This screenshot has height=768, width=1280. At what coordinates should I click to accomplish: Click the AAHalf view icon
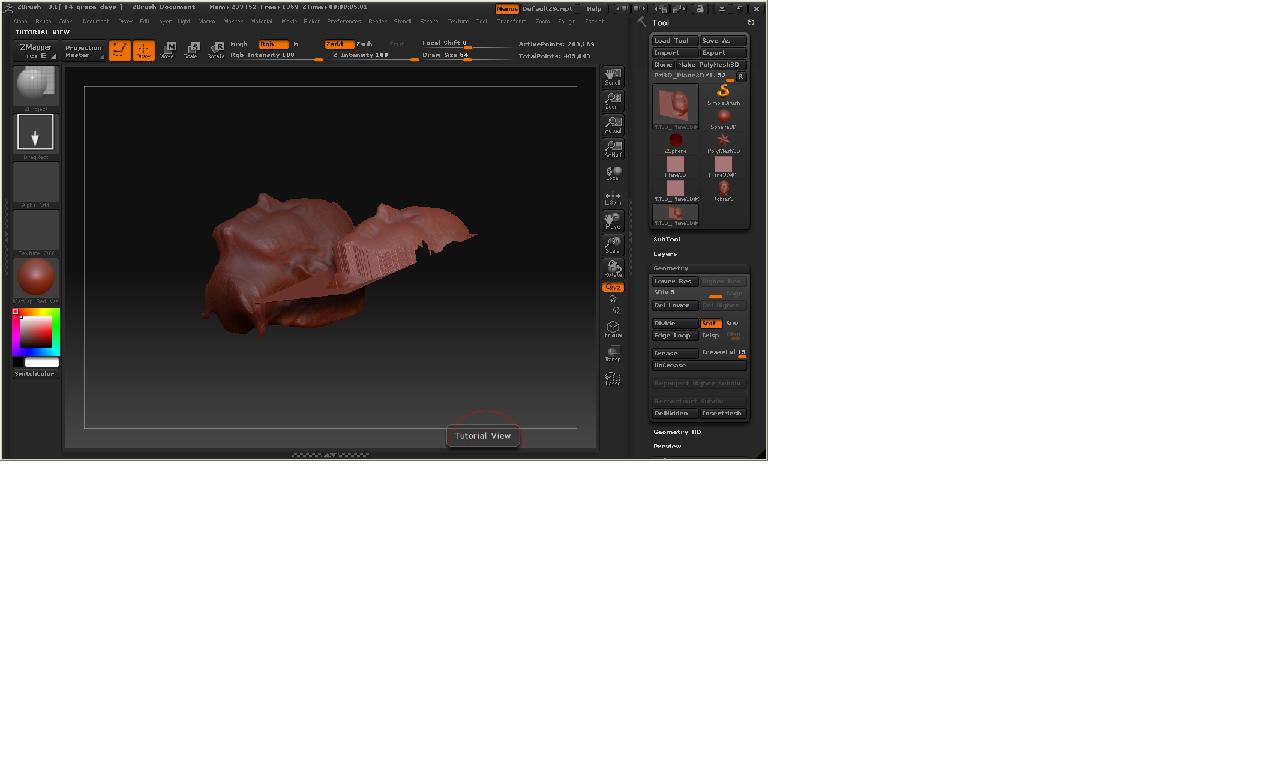pyautogui.click(x=613, y=149)
